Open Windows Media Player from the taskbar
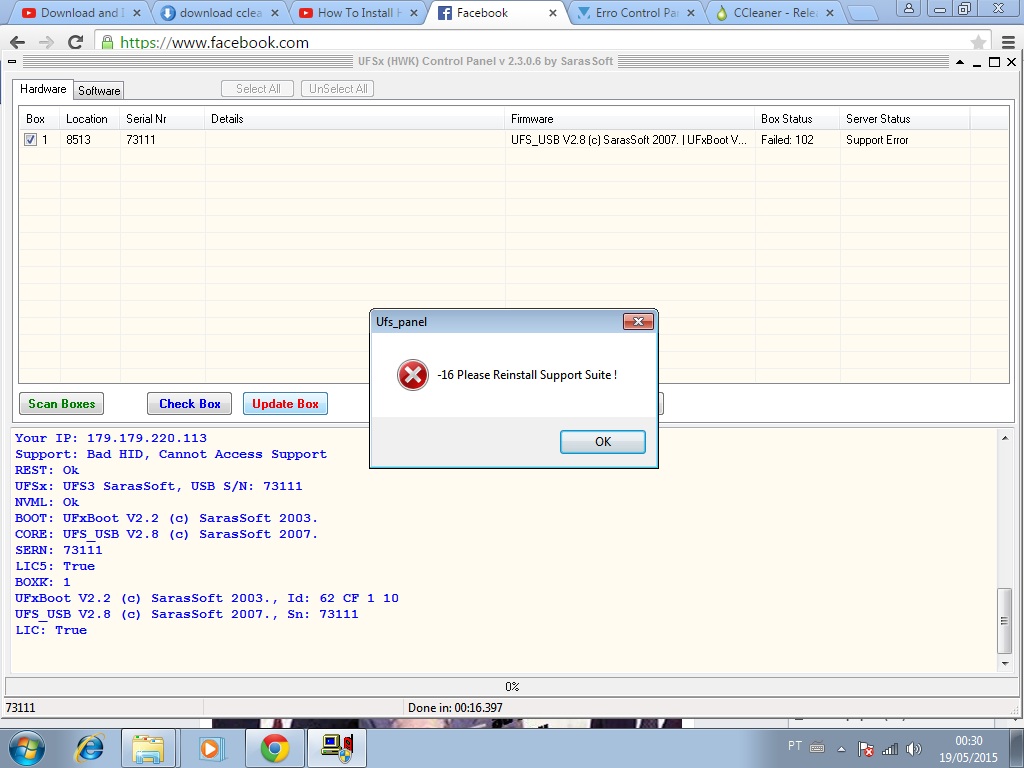The width and height of the screenshot is (1024, 768). (211, 748)
